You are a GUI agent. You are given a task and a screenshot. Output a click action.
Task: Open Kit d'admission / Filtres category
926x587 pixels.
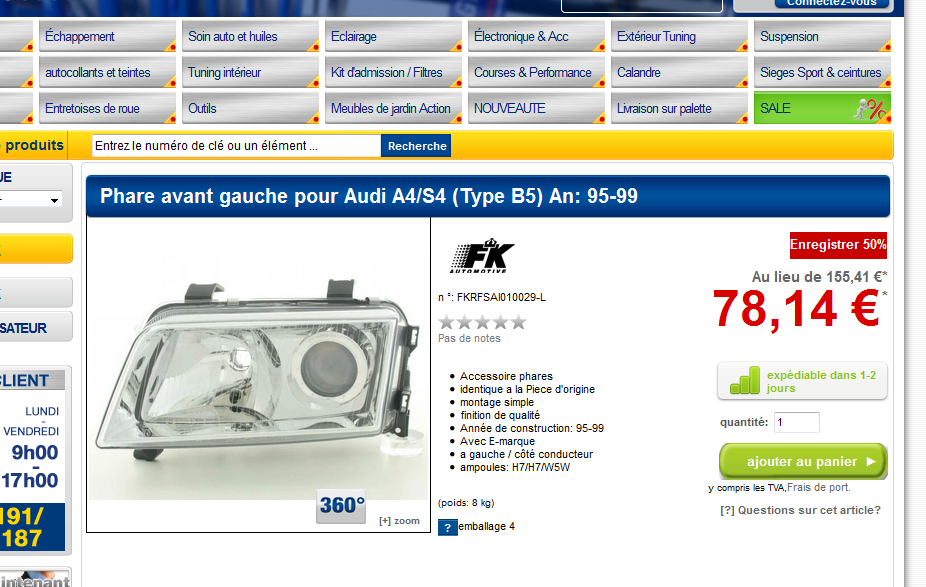(x=393, y=72)
